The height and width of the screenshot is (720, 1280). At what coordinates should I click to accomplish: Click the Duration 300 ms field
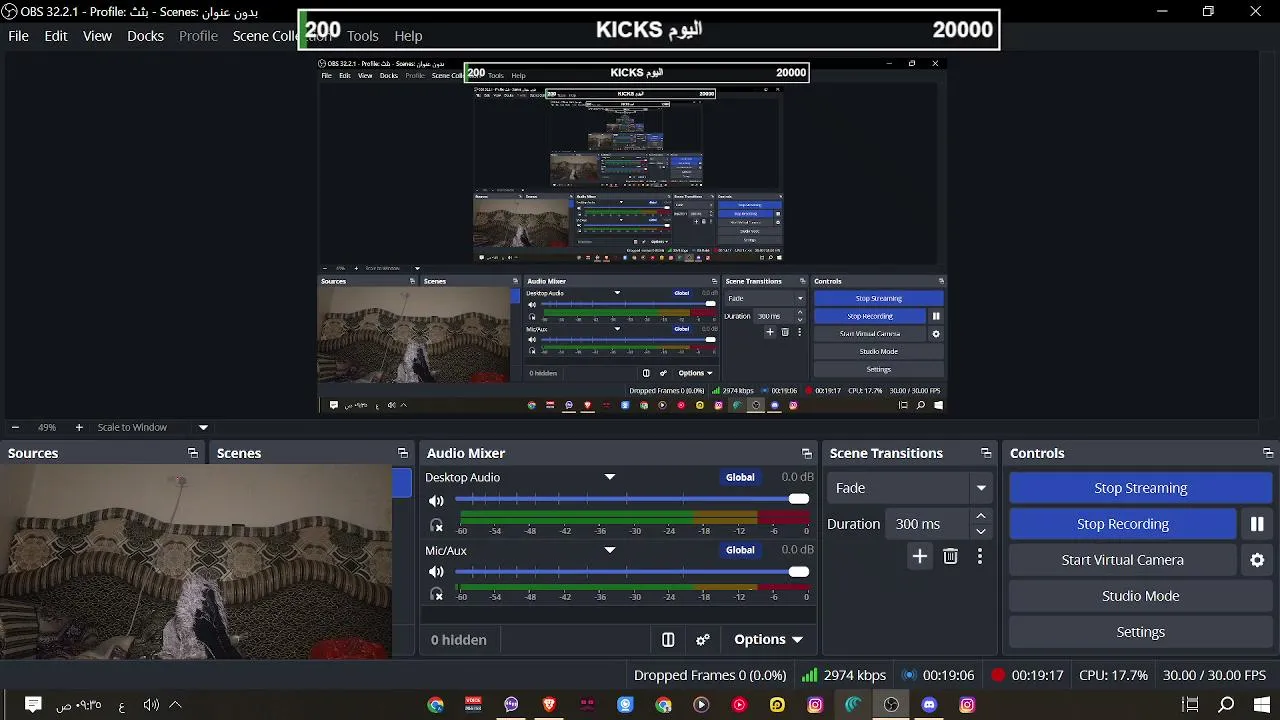(x=927, y=524)
